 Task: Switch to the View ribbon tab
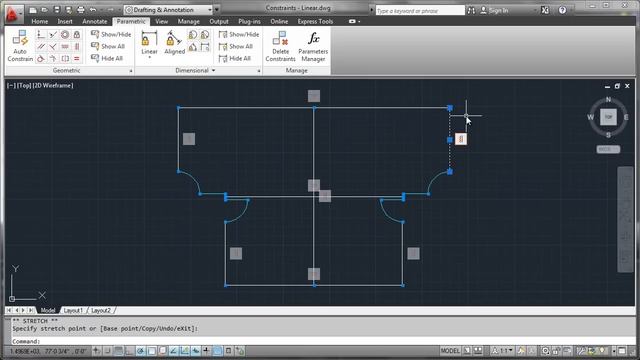[162, 21]
